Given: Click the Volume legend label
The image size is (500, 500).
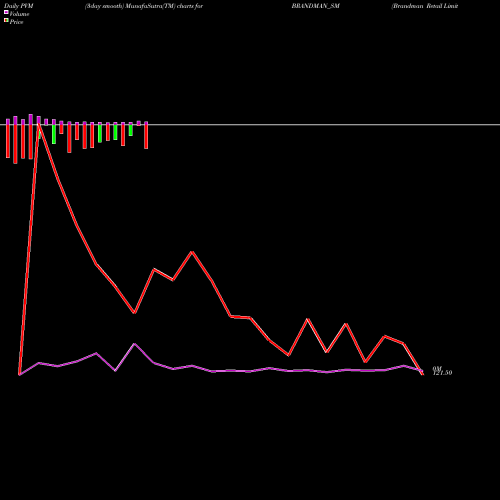Looking at the screenshot, I should pyautogui.click(x=19, y=14).
